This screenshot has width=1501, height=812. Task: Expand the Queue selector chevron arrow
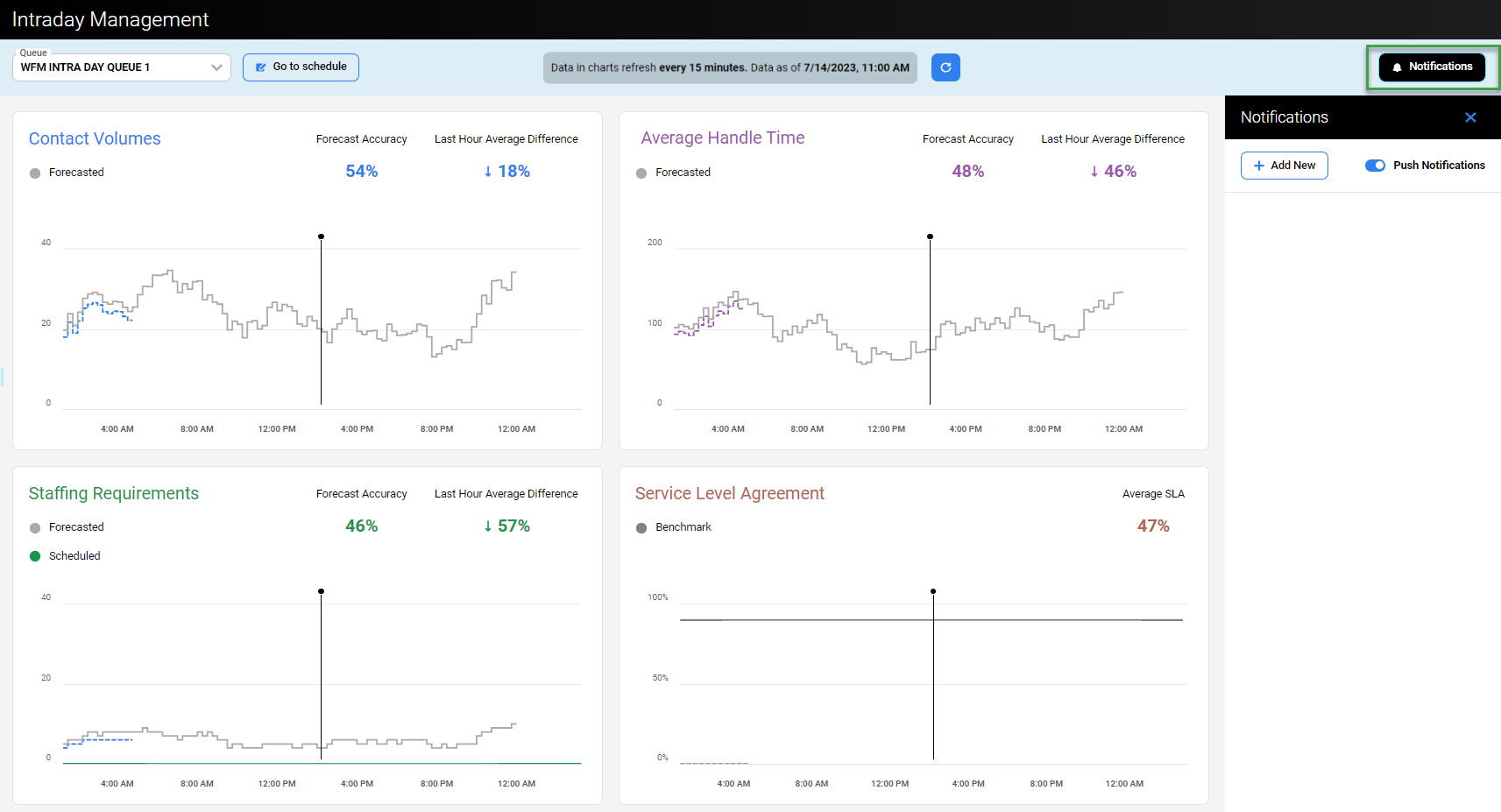[216, 67]
